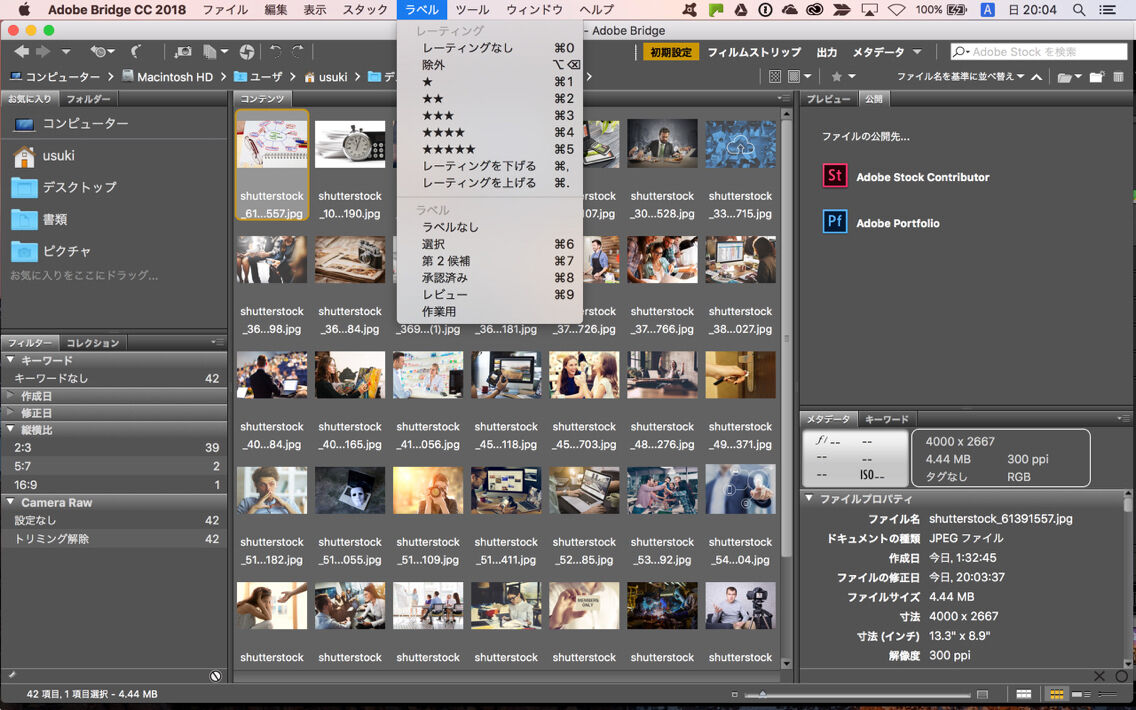Collapse the 縦横比 filter section
1136x710 pixels.
pyautogui.click(x=10, y=430)
